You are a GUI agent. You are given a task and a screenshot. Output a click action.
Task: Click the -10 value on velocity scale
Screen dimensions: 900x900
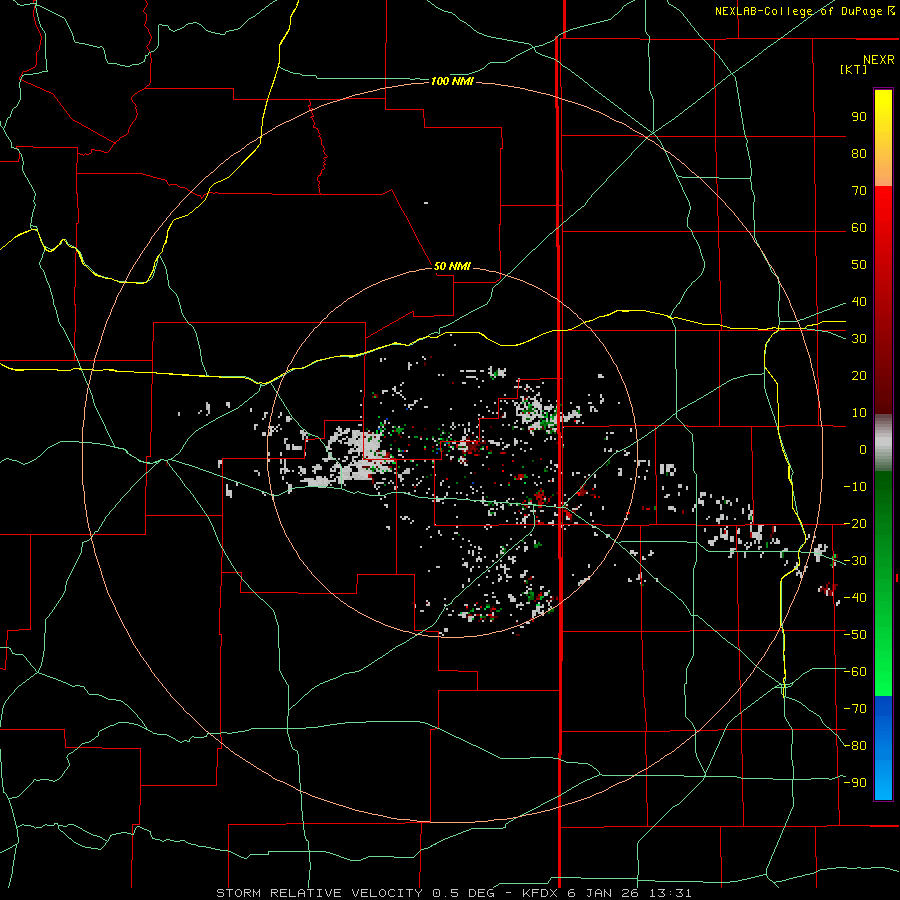[x=855, y=487]
